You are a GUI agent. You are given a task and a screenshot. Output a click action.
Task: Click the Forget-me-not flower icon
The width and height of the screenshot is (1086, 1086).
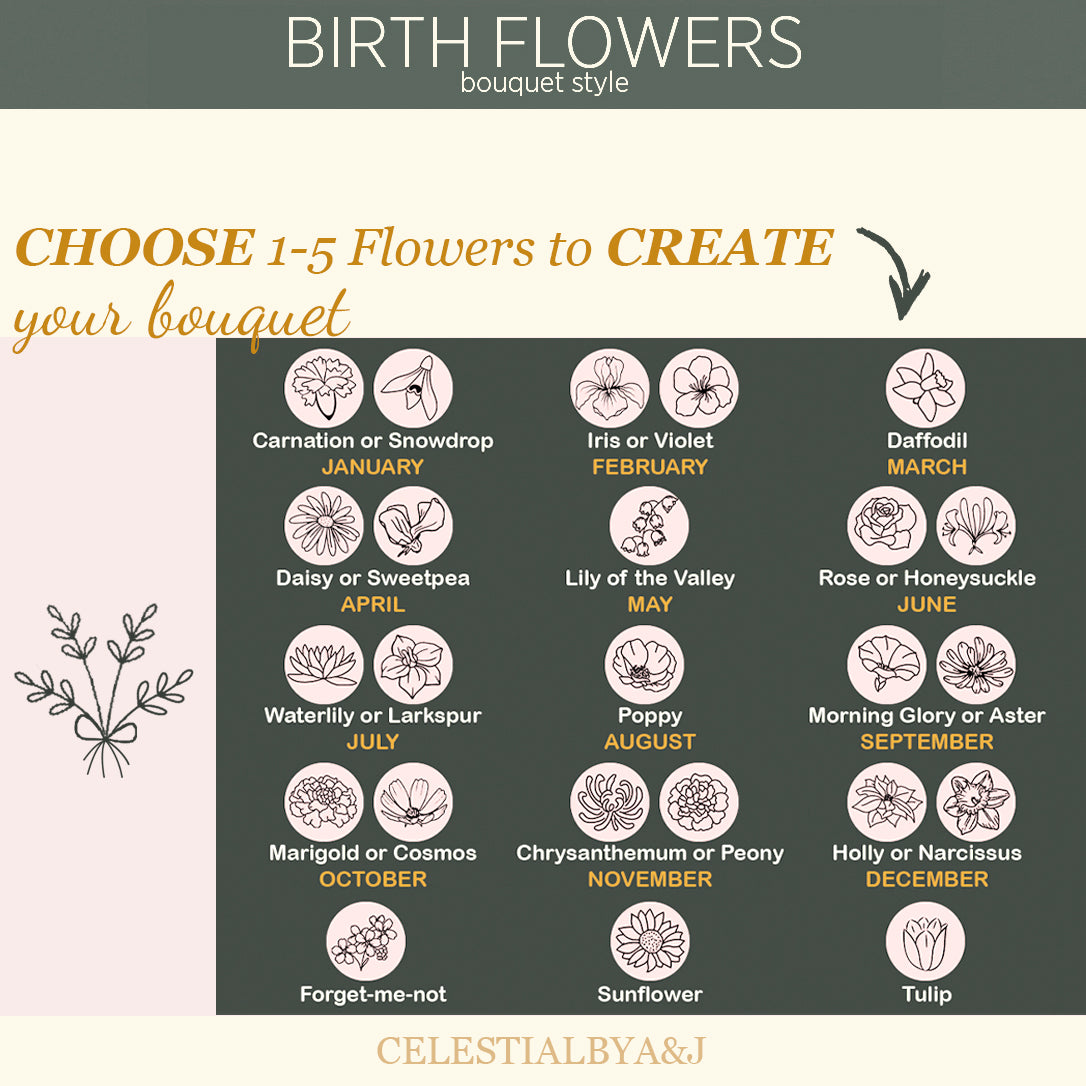click(x=366, y=941)
